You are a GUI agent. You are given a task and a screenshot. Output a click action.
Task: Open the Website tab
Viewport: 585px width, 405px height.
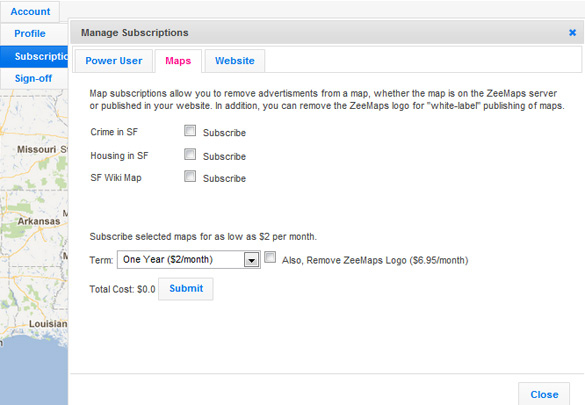click(x=235, y=61)
